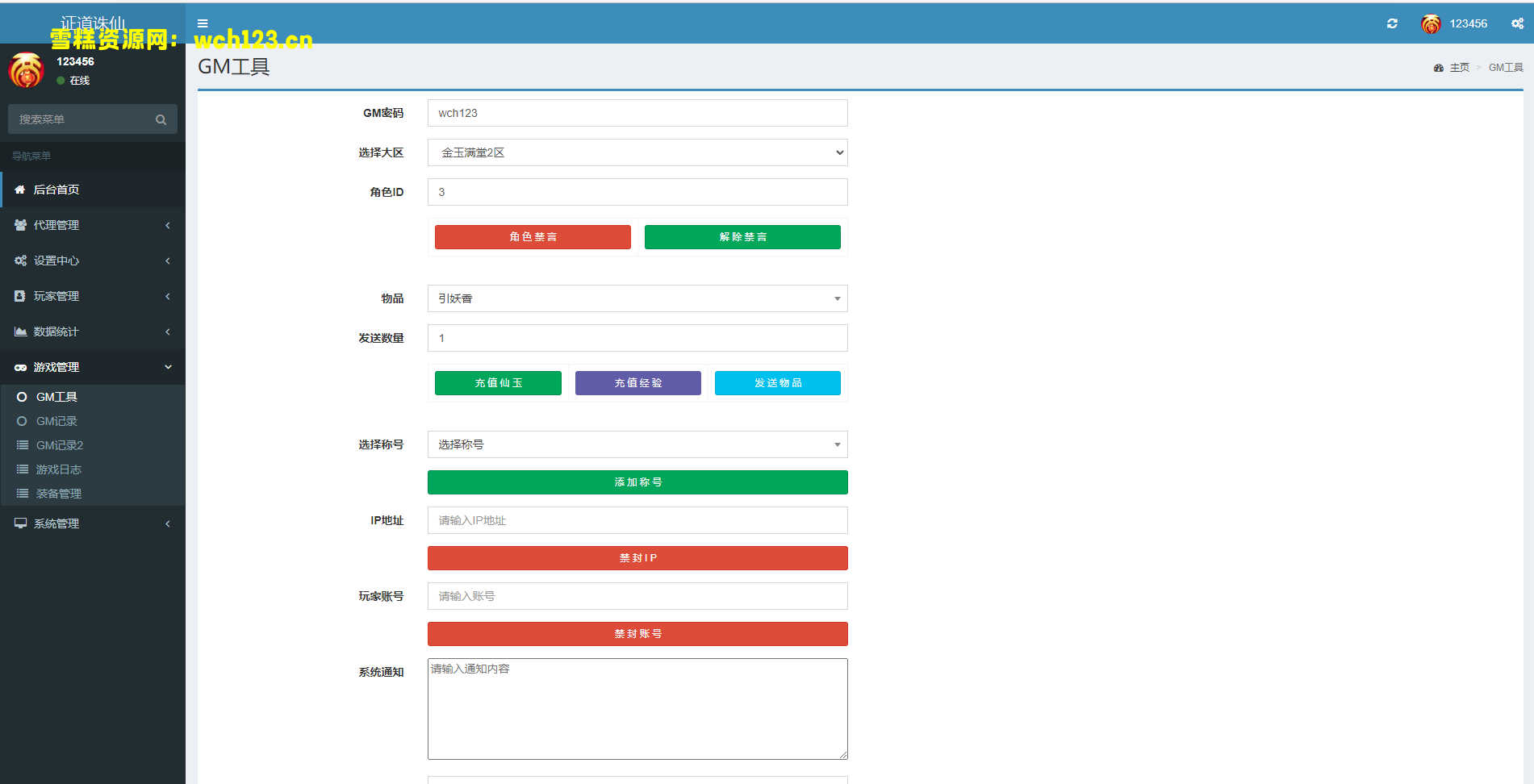Click the 充值仙玉 button

point(498,383)
